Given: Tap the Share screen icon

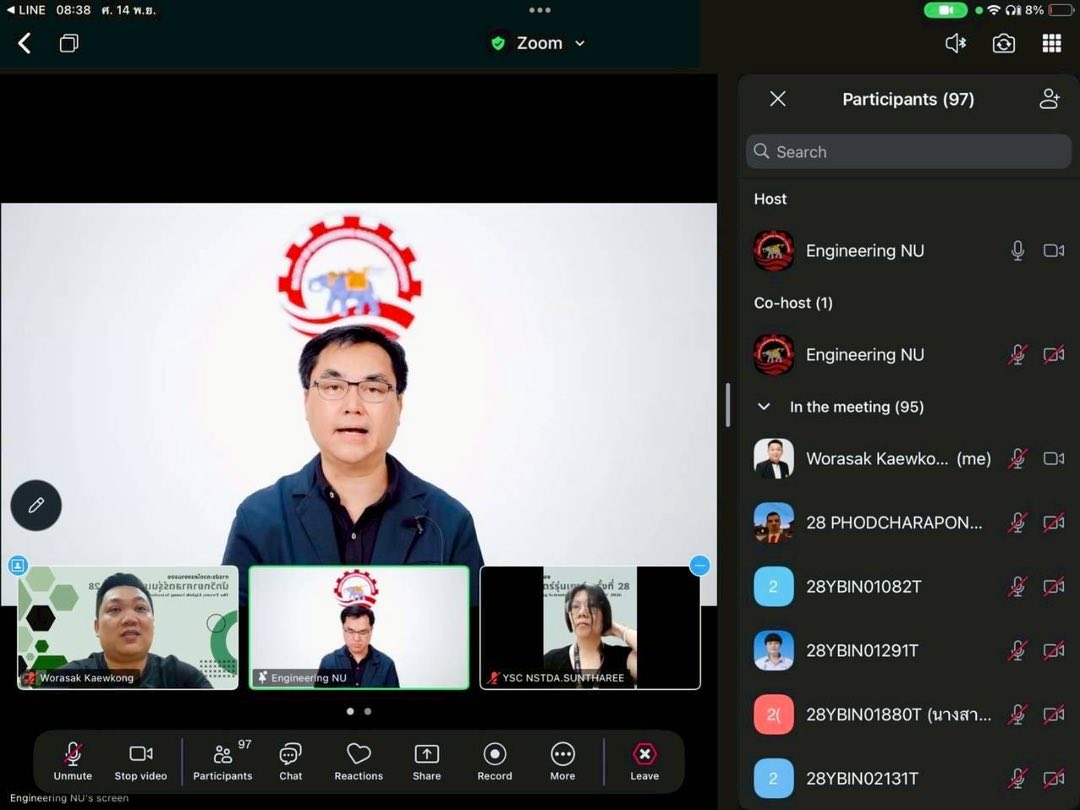Looking at the screenshot, I should (x=426, y=762).
